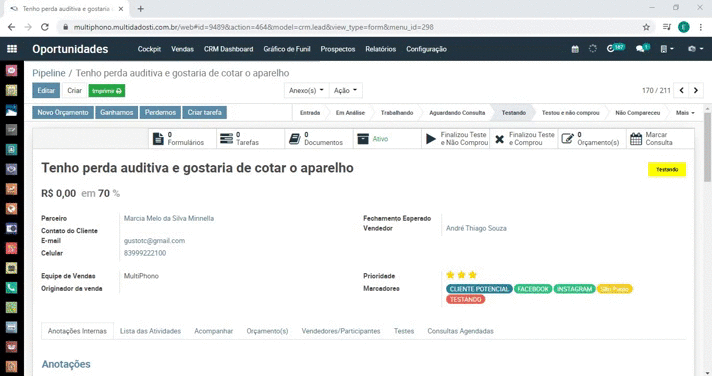Open the Relatórios menu
This screenshot has height=376, width=712.
(x=381, y=49)
